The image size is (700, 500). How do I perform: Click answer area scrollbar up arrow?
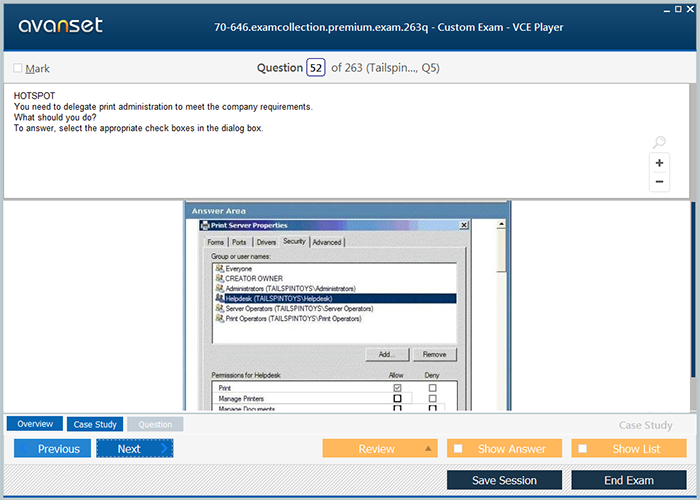pyautogui.click(x=501, y=224)
